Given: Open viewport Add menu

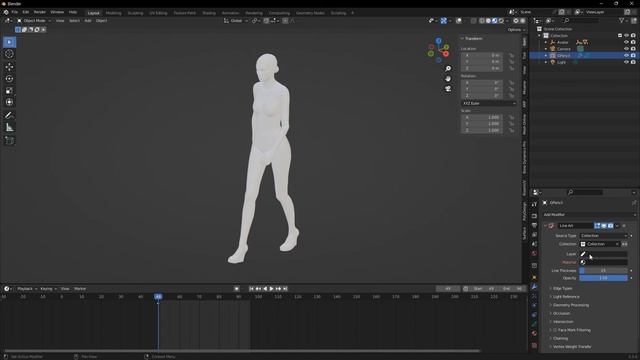Looking at the screenshot, I should point(88,20).
